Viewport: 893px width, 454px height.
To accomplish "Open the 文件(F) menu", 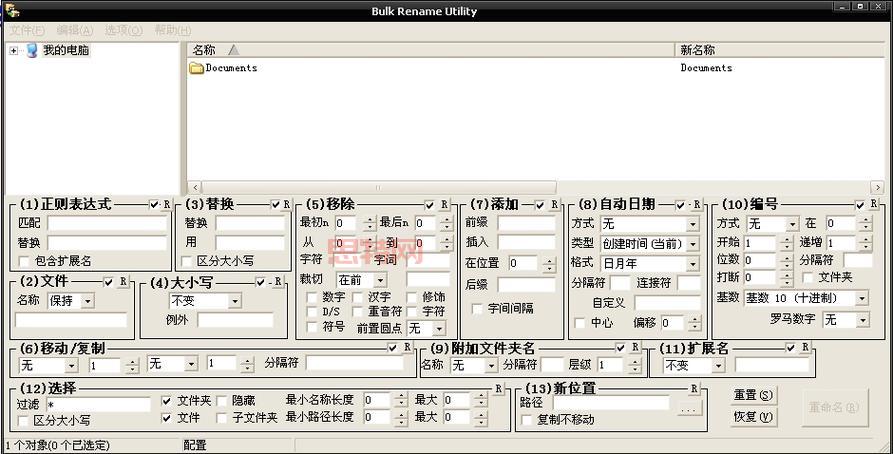I will [x=26, y=30].
